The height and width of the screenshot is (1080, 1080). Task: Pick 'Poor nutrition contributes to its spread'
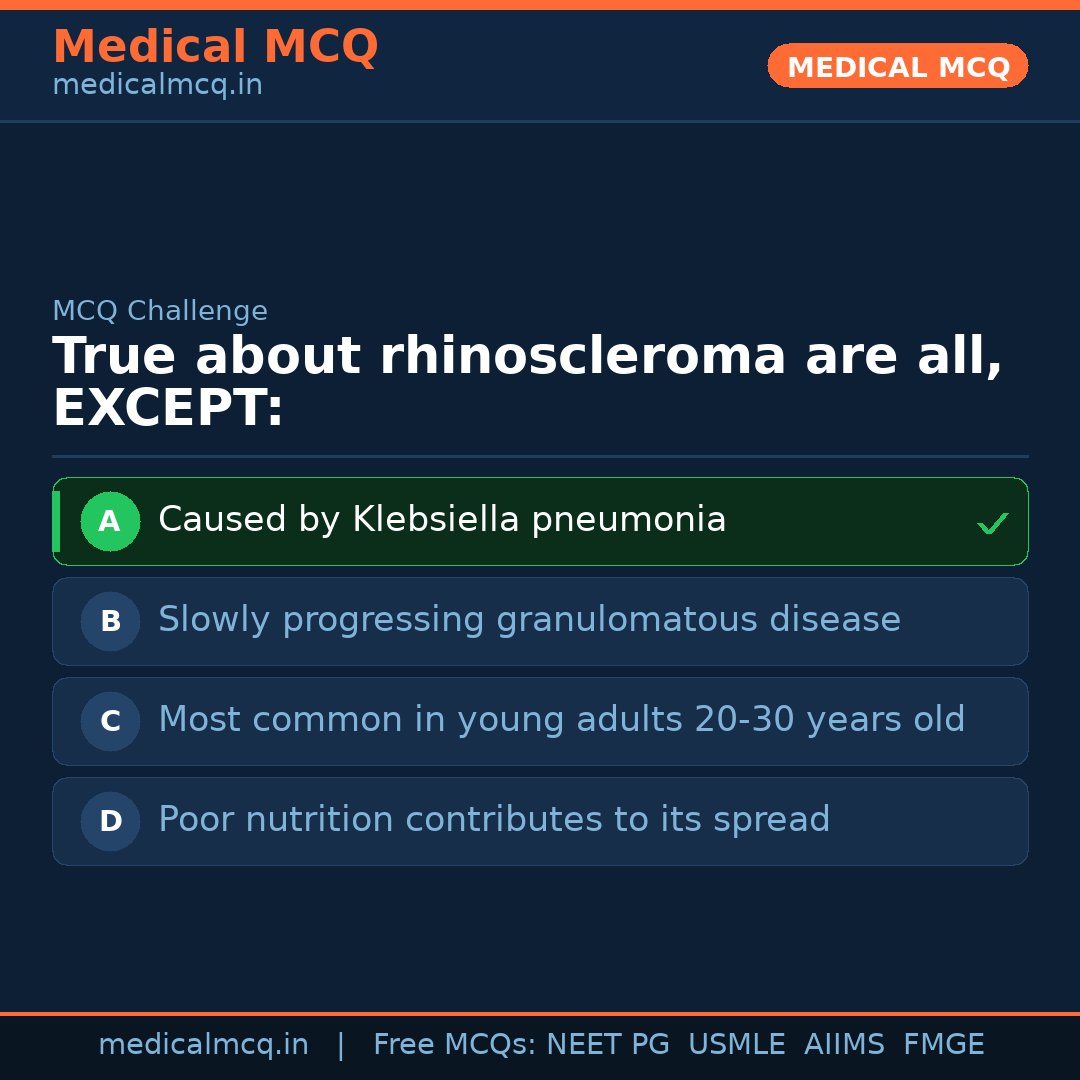[494, 820]
